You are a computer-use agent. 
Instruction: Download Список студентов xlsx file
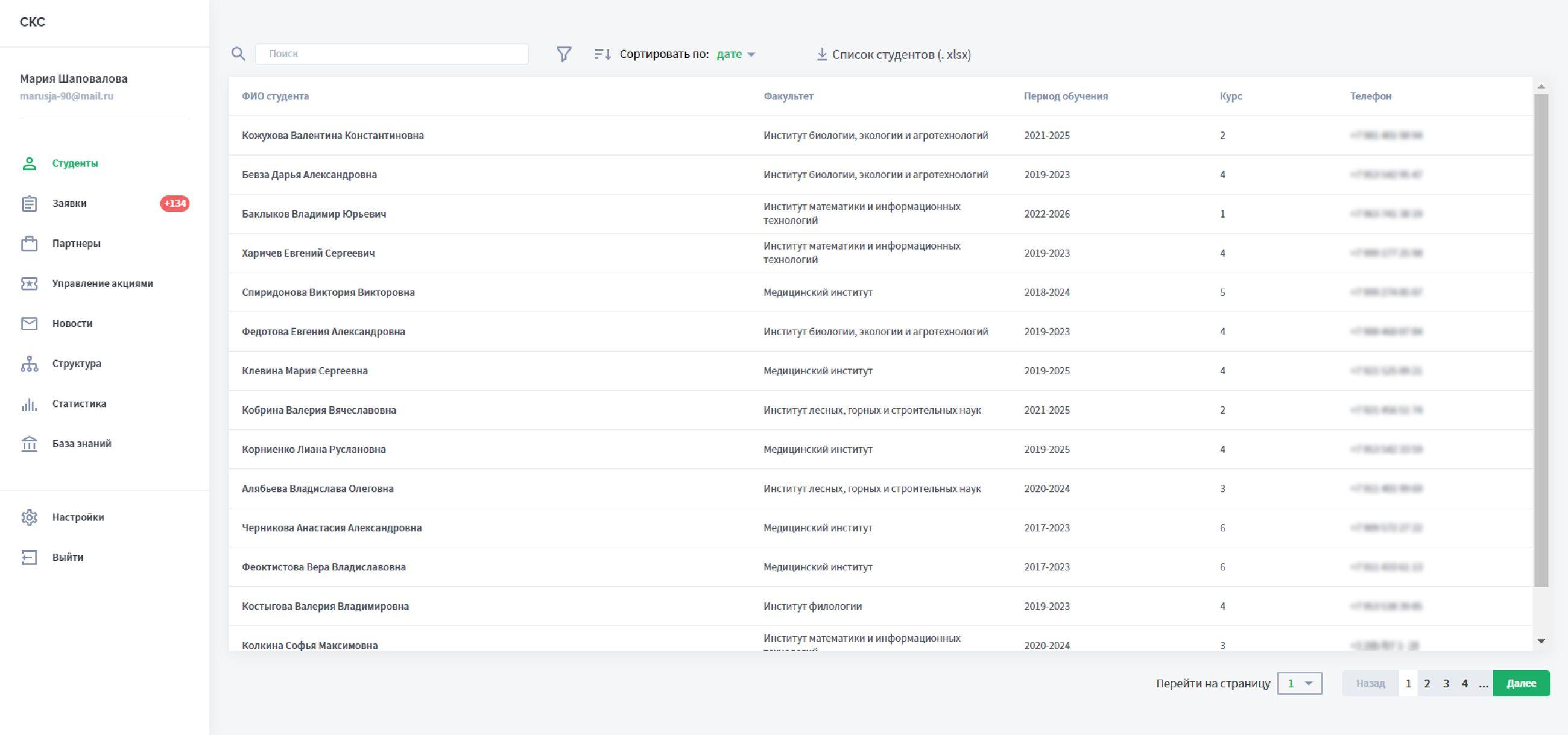tap(901, 54)
